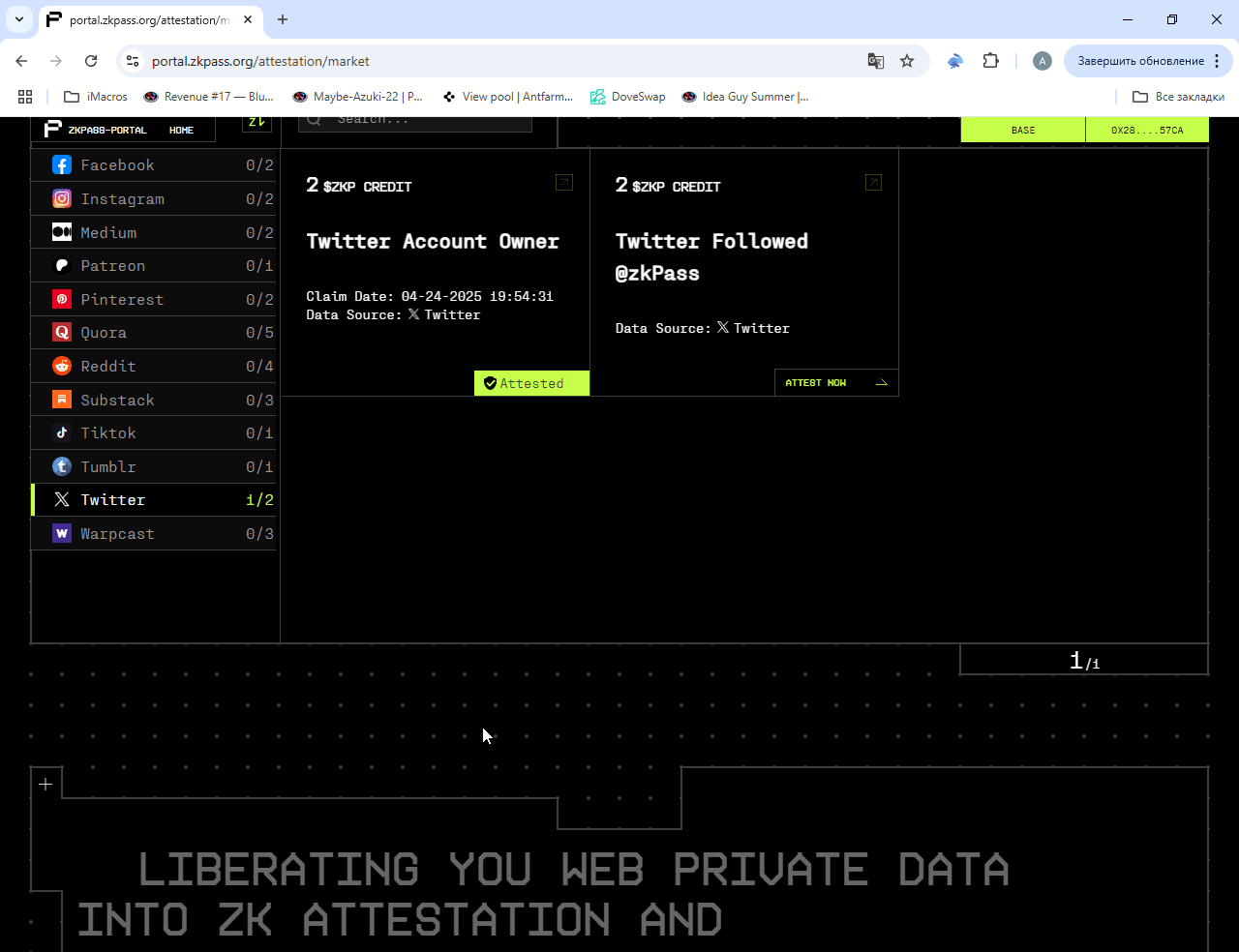Click the wallet address 0X28....57CA button
Image resolution: width=1239 pixels, height=952 pixels.
(1147, 130)
